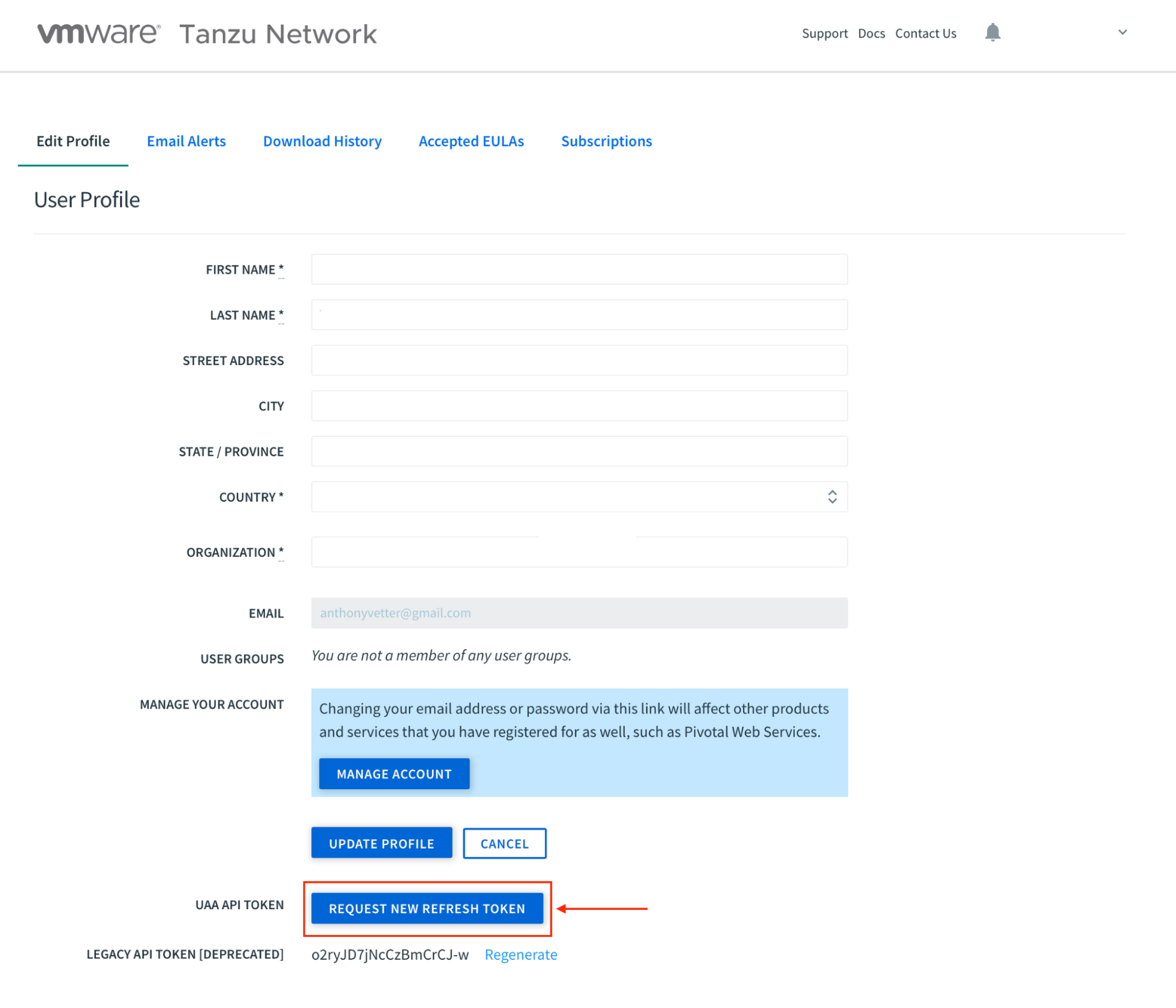Click the CANCEL button
This screenshot has width=1176, height=1008.
coord(505,843)
